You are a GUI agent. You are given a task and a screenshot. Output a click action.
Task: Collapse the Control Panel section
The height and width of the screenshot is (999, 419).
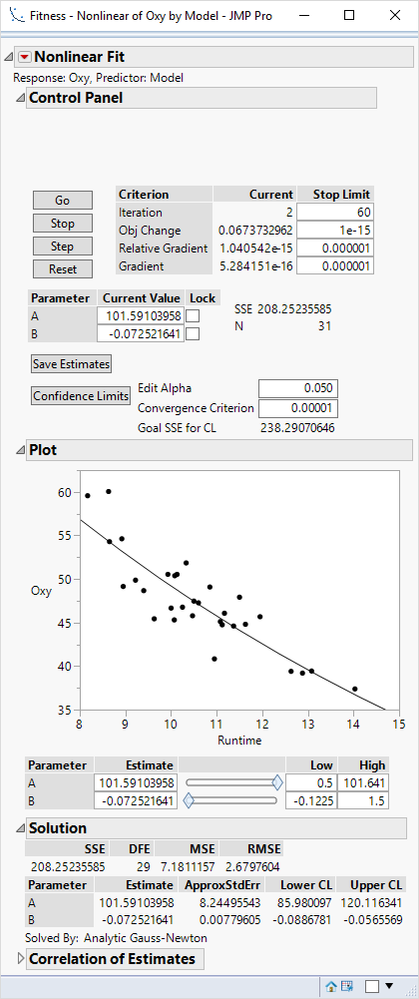pyautogui.click(x=20, y=98)
